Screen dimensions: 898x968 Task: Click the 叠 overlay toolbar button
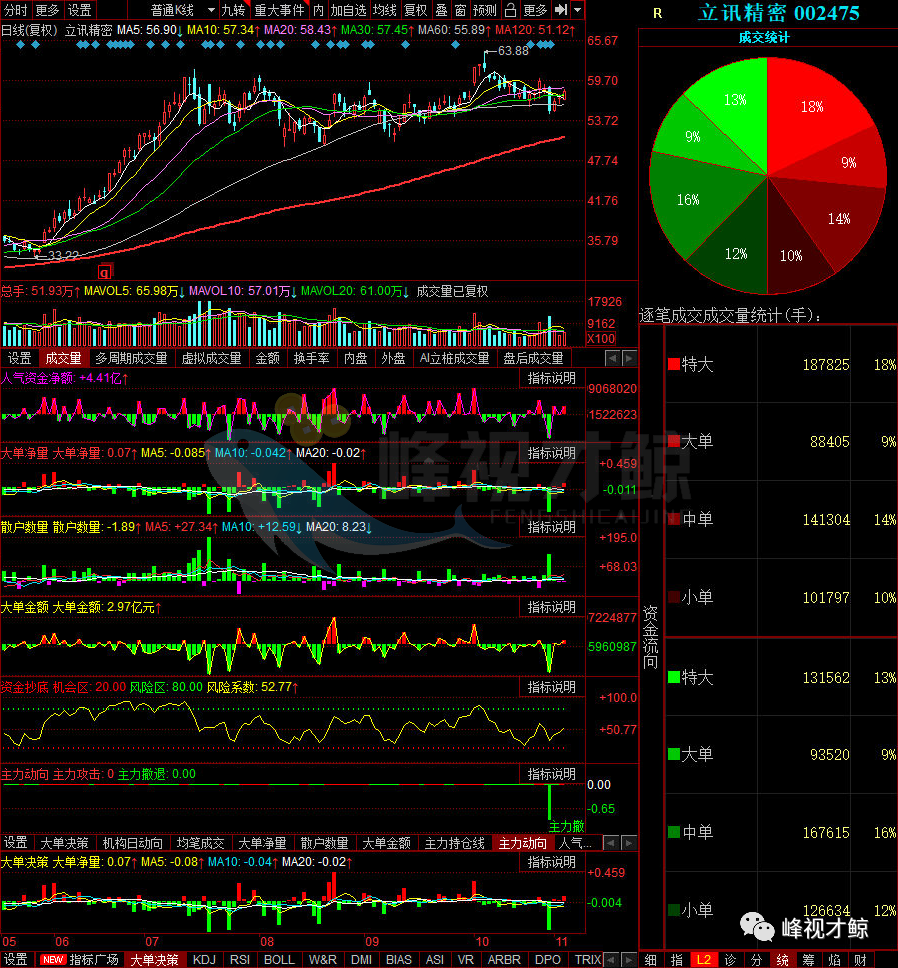click(x=441, y=10)
